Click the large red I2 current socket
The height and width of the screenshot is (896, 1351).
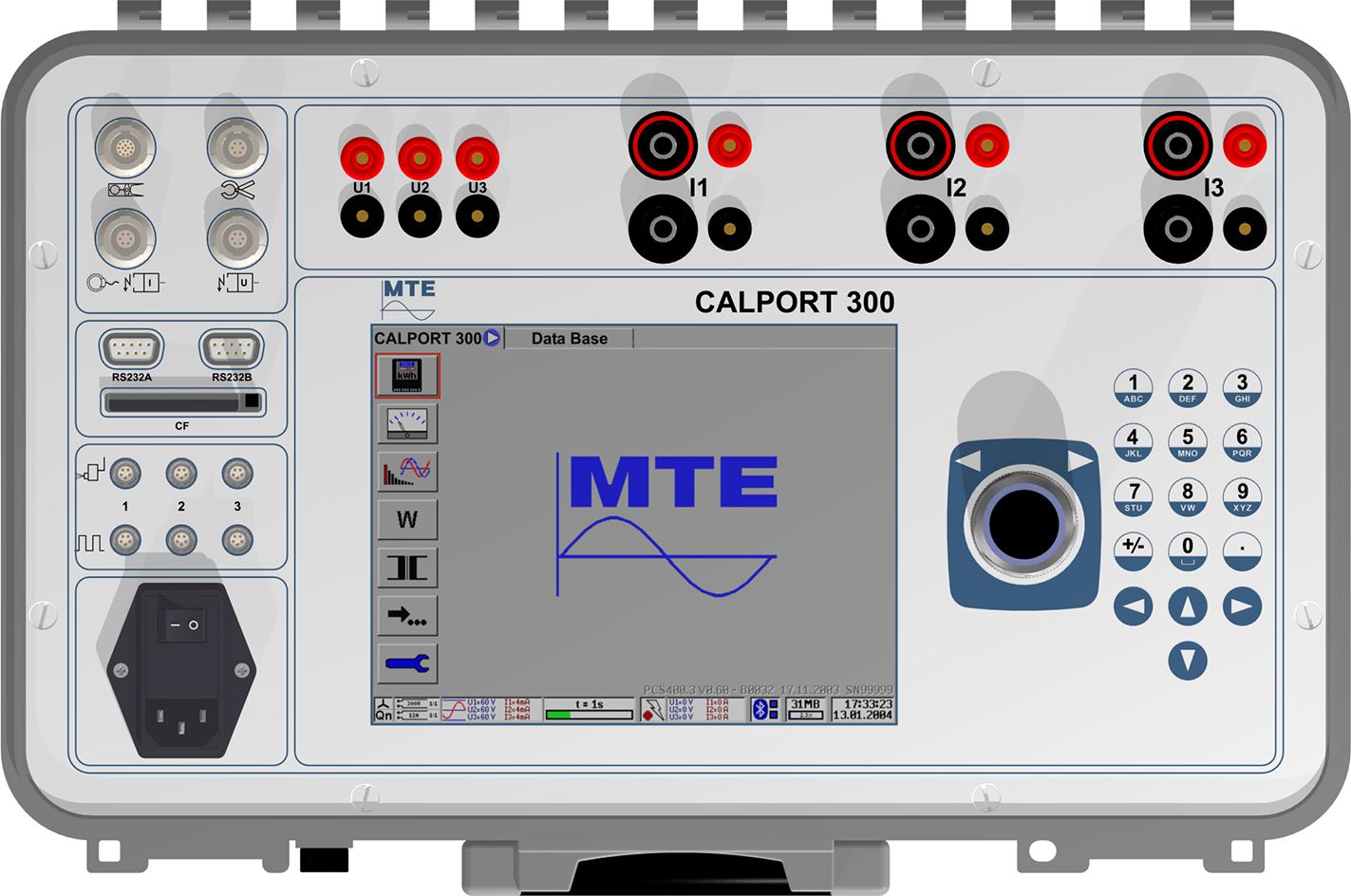[x=920, y=146]
